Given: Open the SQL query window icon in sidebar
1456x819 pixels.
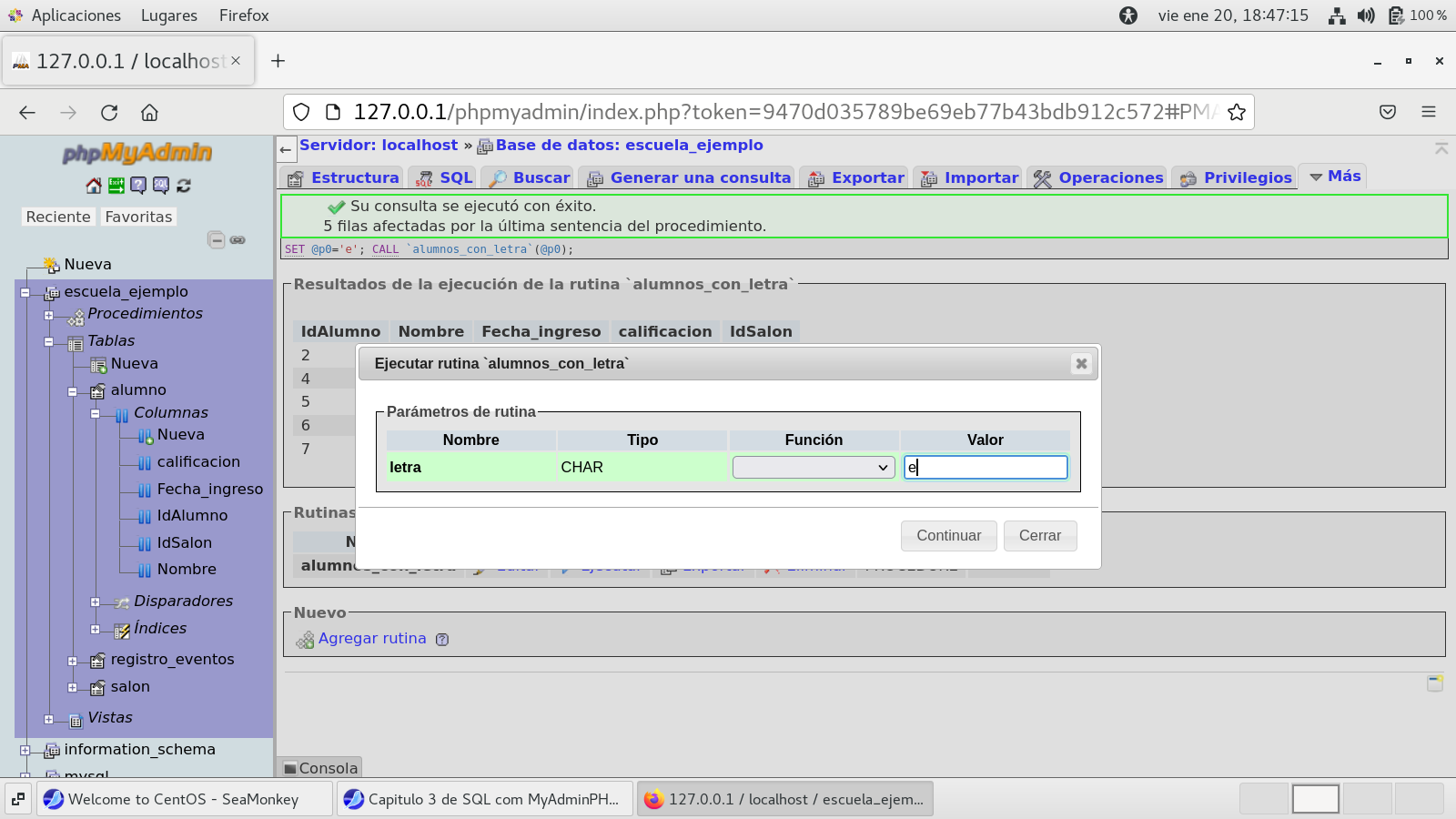Looking at the screenshot, I should (x=161, y=186).
